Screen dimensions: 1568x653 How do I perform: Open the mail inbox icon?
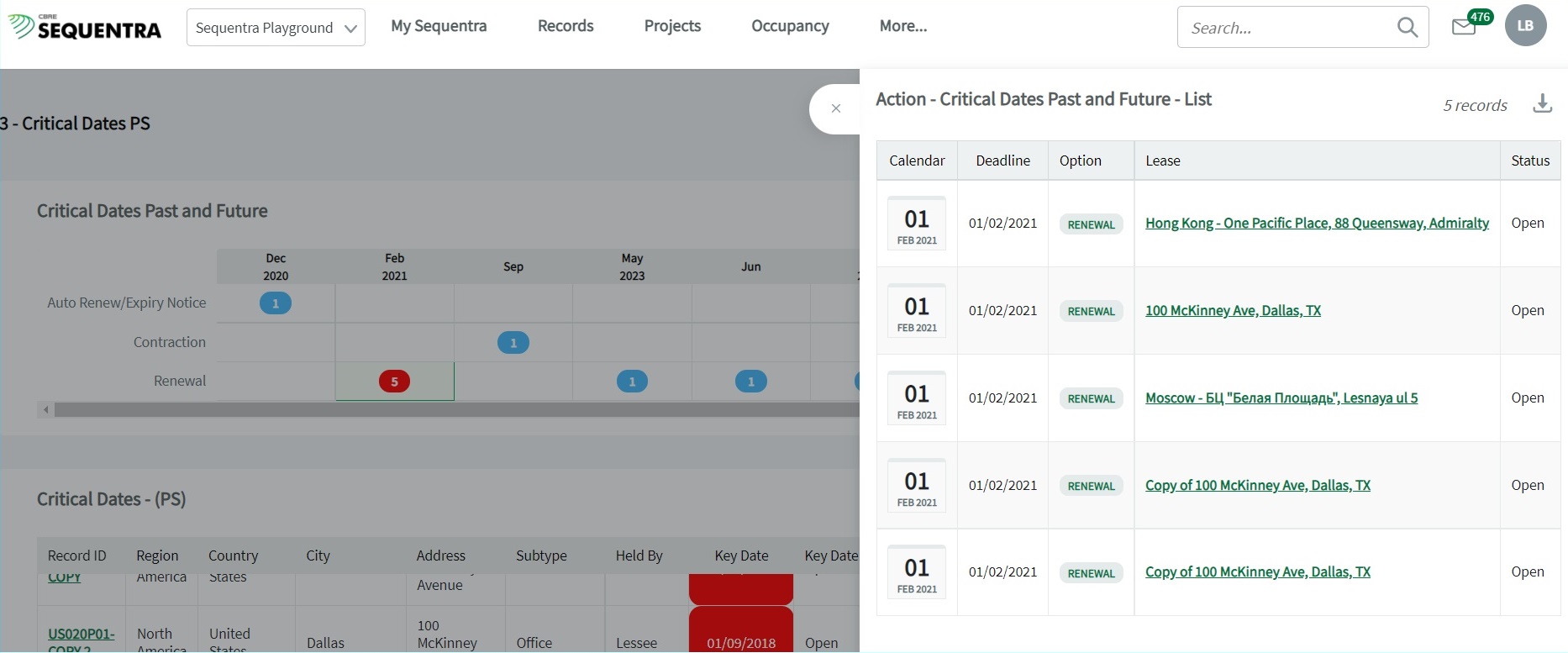pos(1463,27)
